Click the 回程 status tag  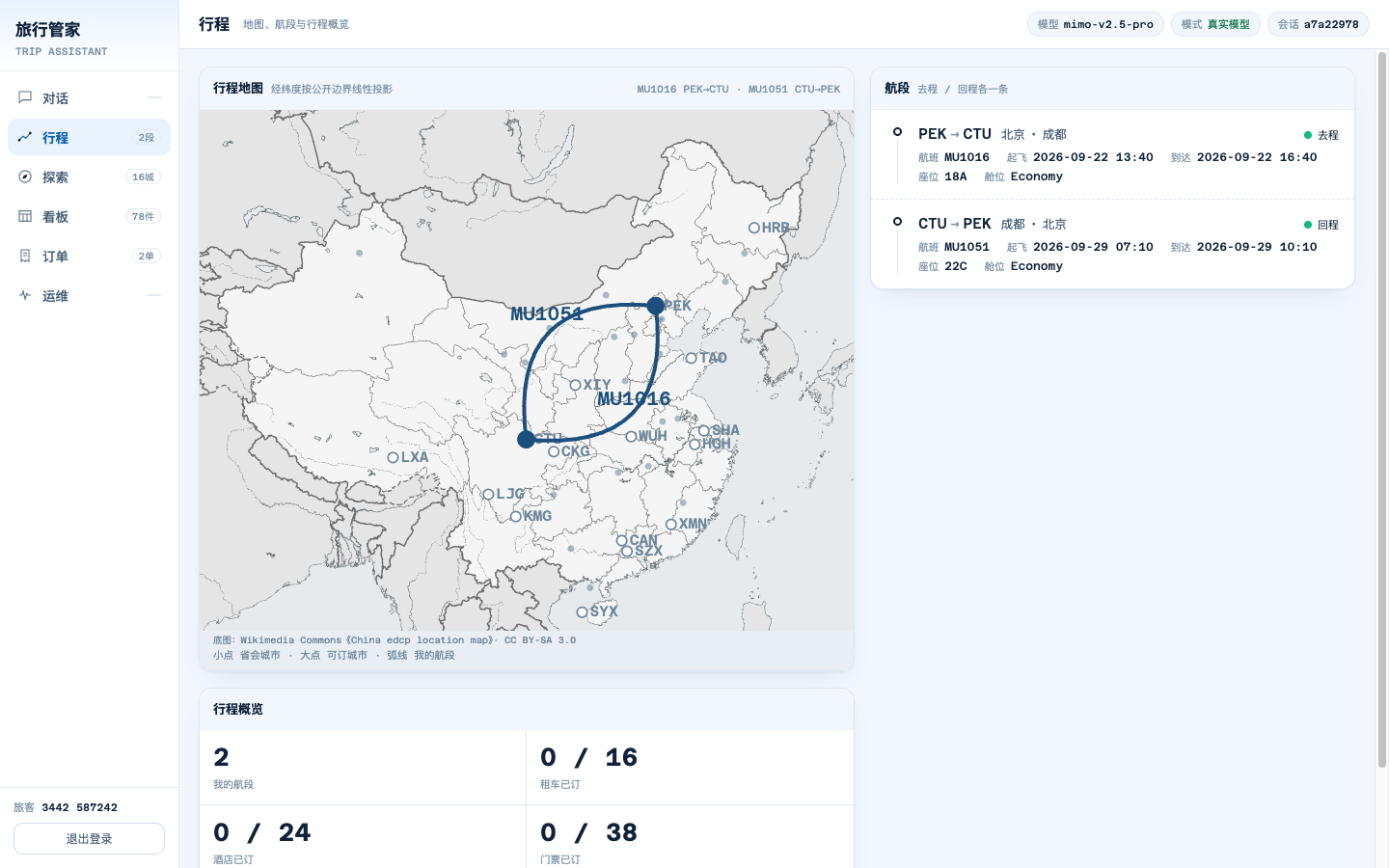[x=1321, y=225]
